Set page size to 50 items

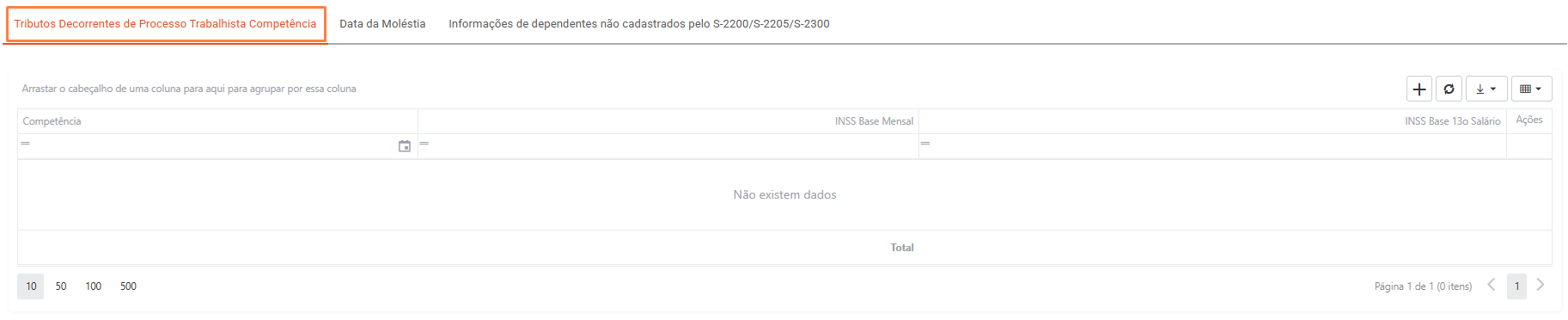[61, 286]
